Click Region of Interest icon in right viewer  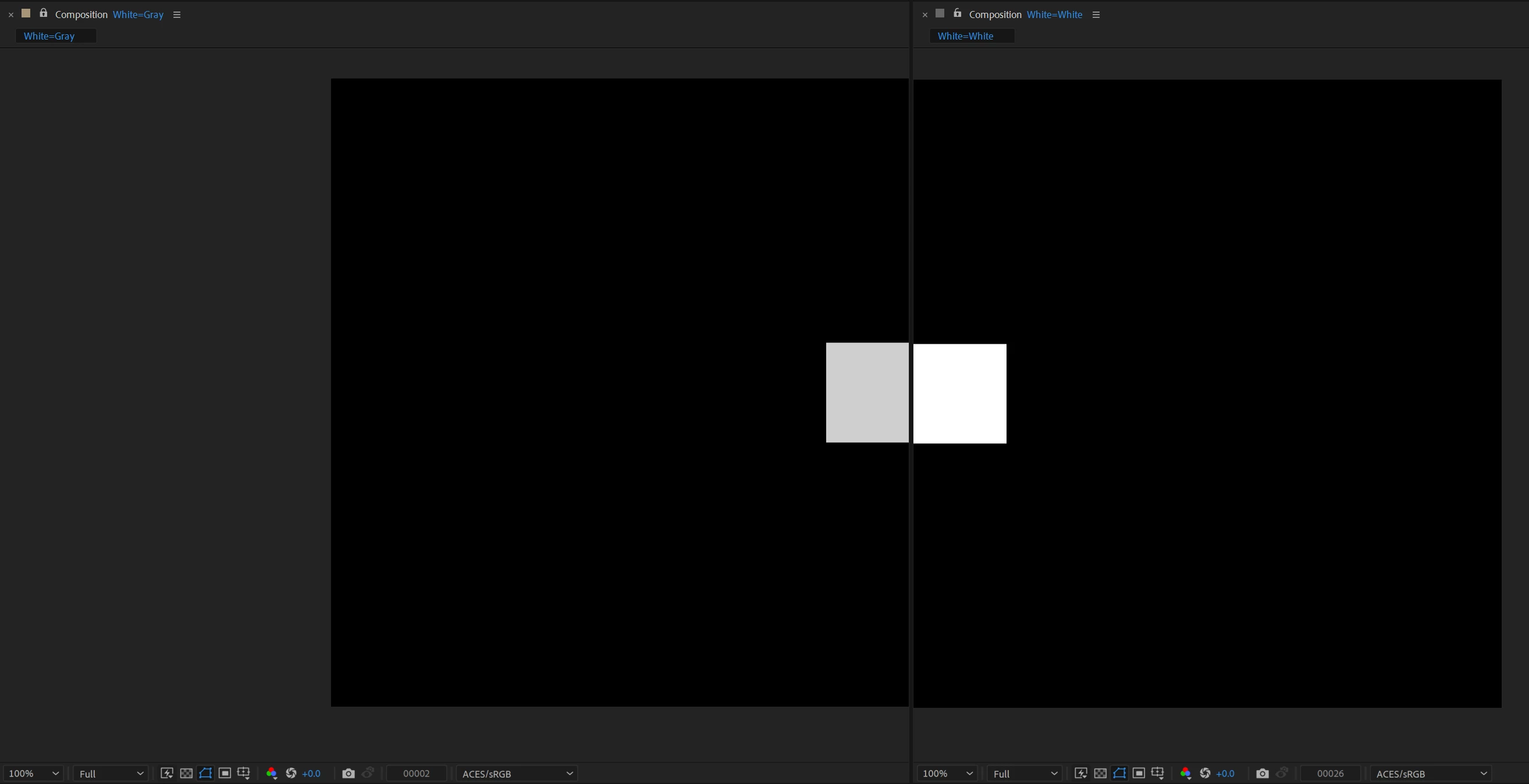coord(1139,774)
